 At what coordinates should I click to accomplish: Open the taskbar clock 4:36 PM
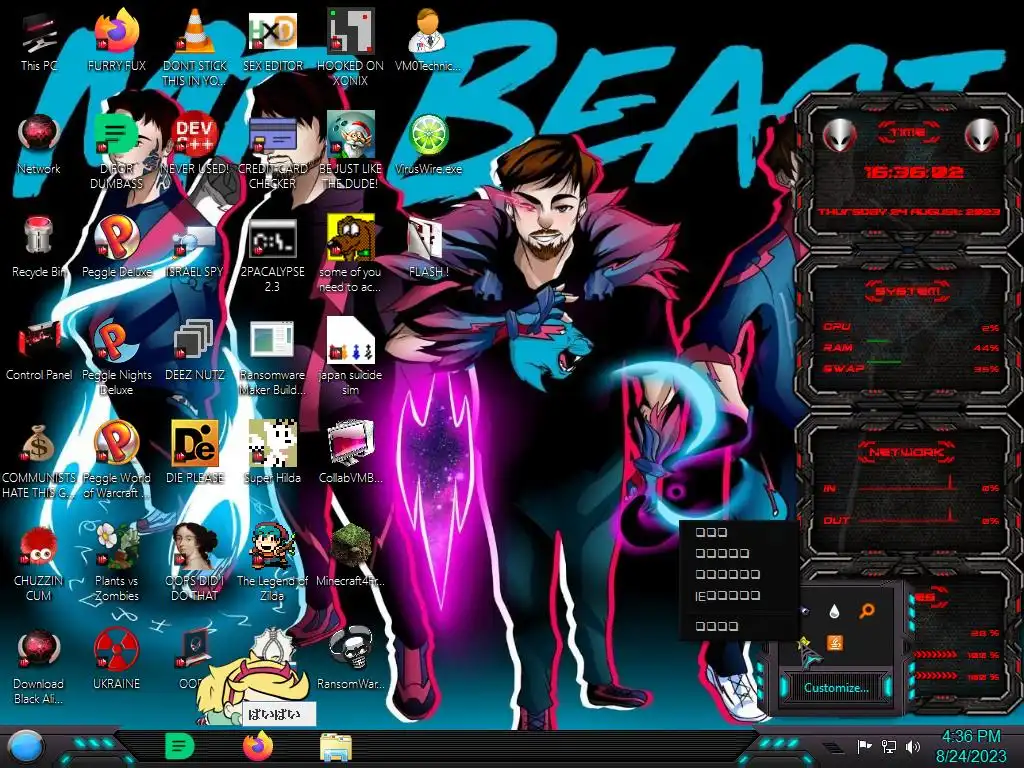(x=970, y=746)
